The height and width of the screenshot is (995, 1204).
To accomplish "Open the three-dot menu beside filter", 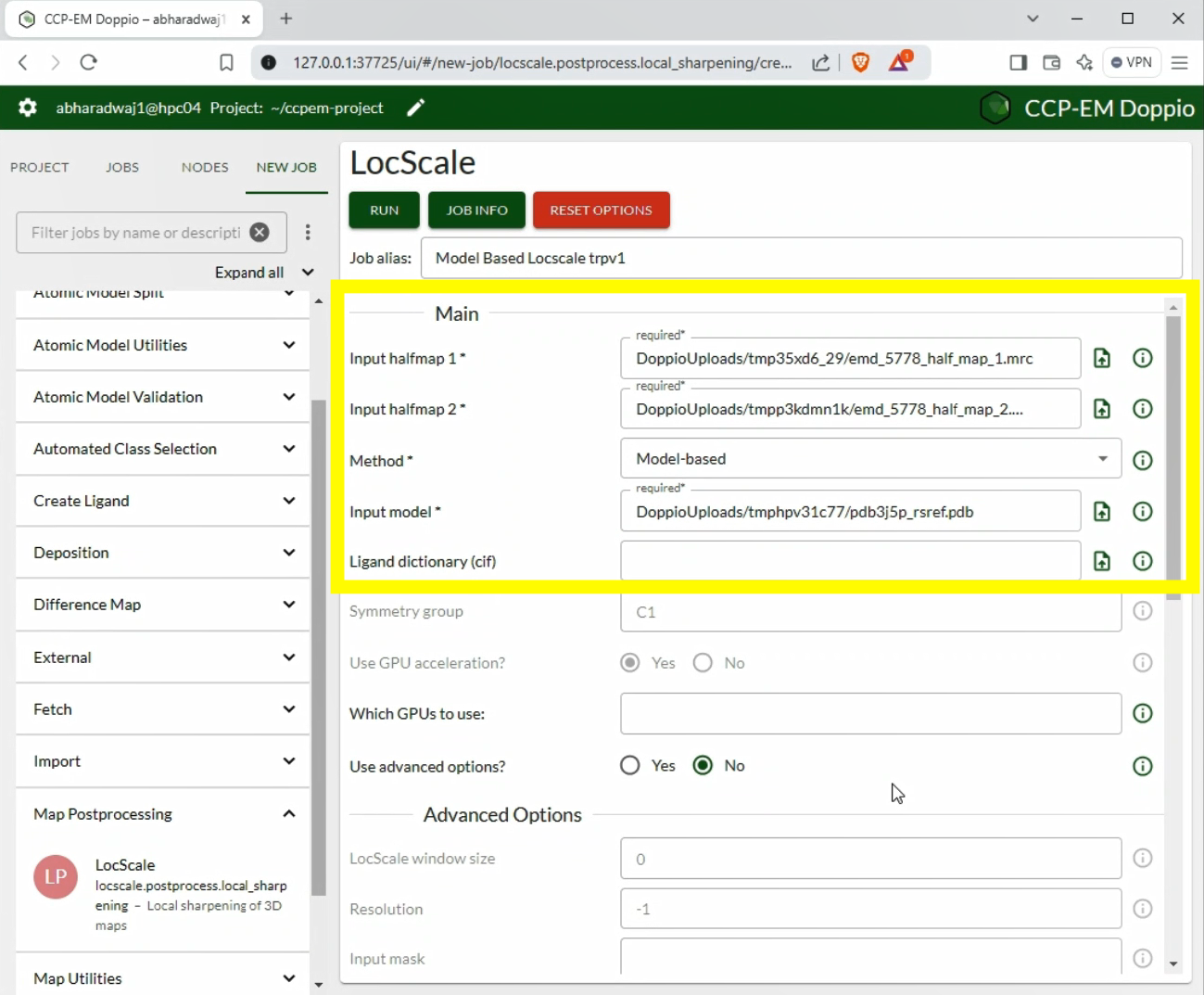I will click(308, 233).
